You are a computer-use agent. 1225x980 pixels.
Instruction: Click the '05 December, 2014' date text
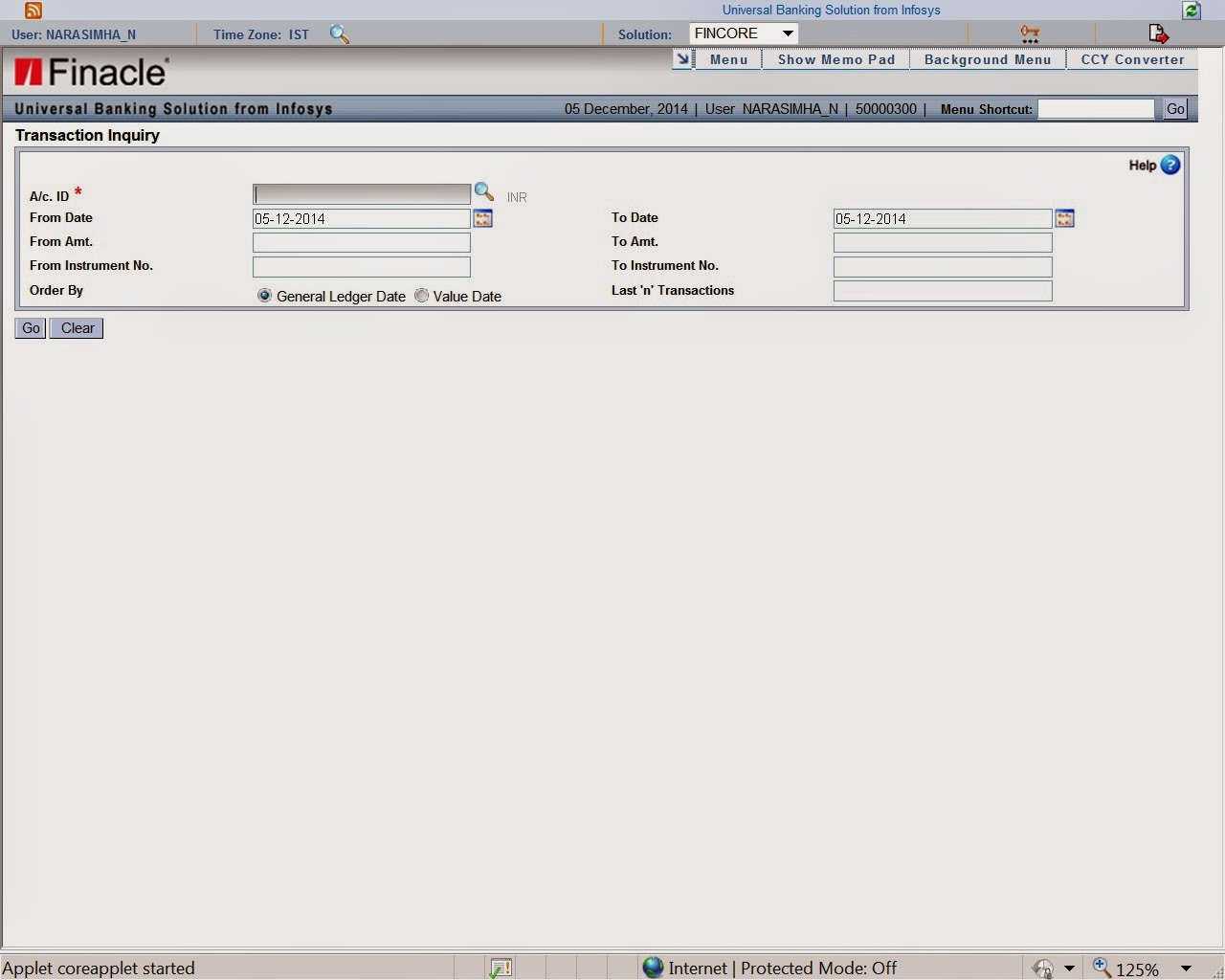click(626, 109)
